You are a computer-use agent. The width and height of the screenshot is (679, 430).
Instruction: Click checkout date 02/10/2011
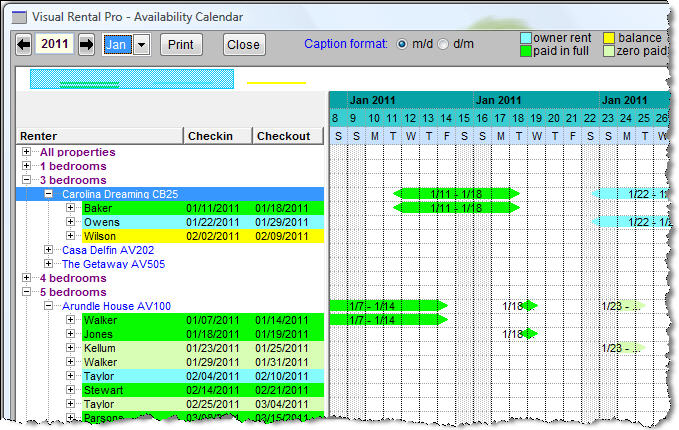pyautogui.click(x=282, y=376)
